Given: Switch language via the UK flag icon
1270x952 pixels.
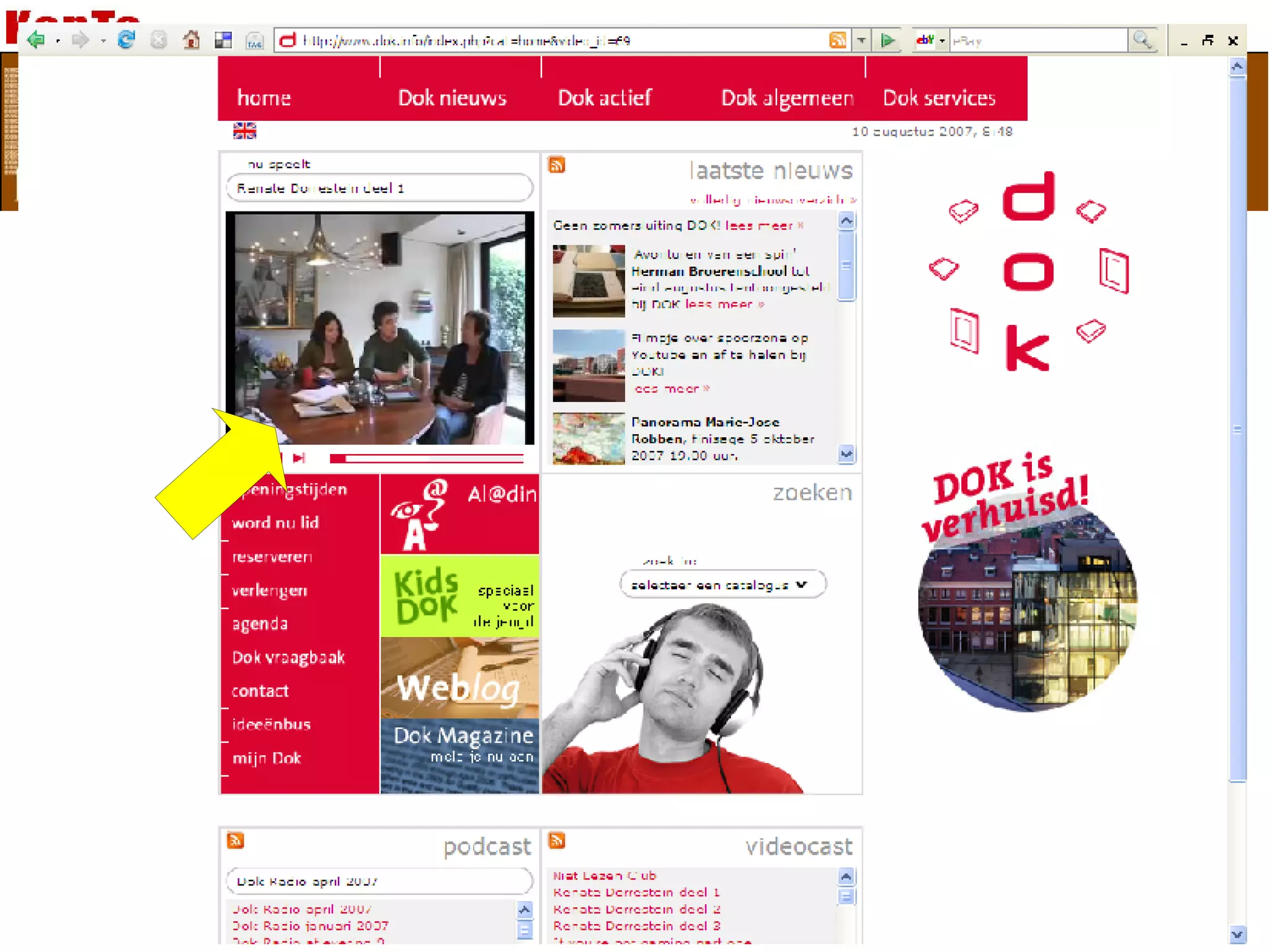Looking at the screenshot, I should [x=244, y=131].
